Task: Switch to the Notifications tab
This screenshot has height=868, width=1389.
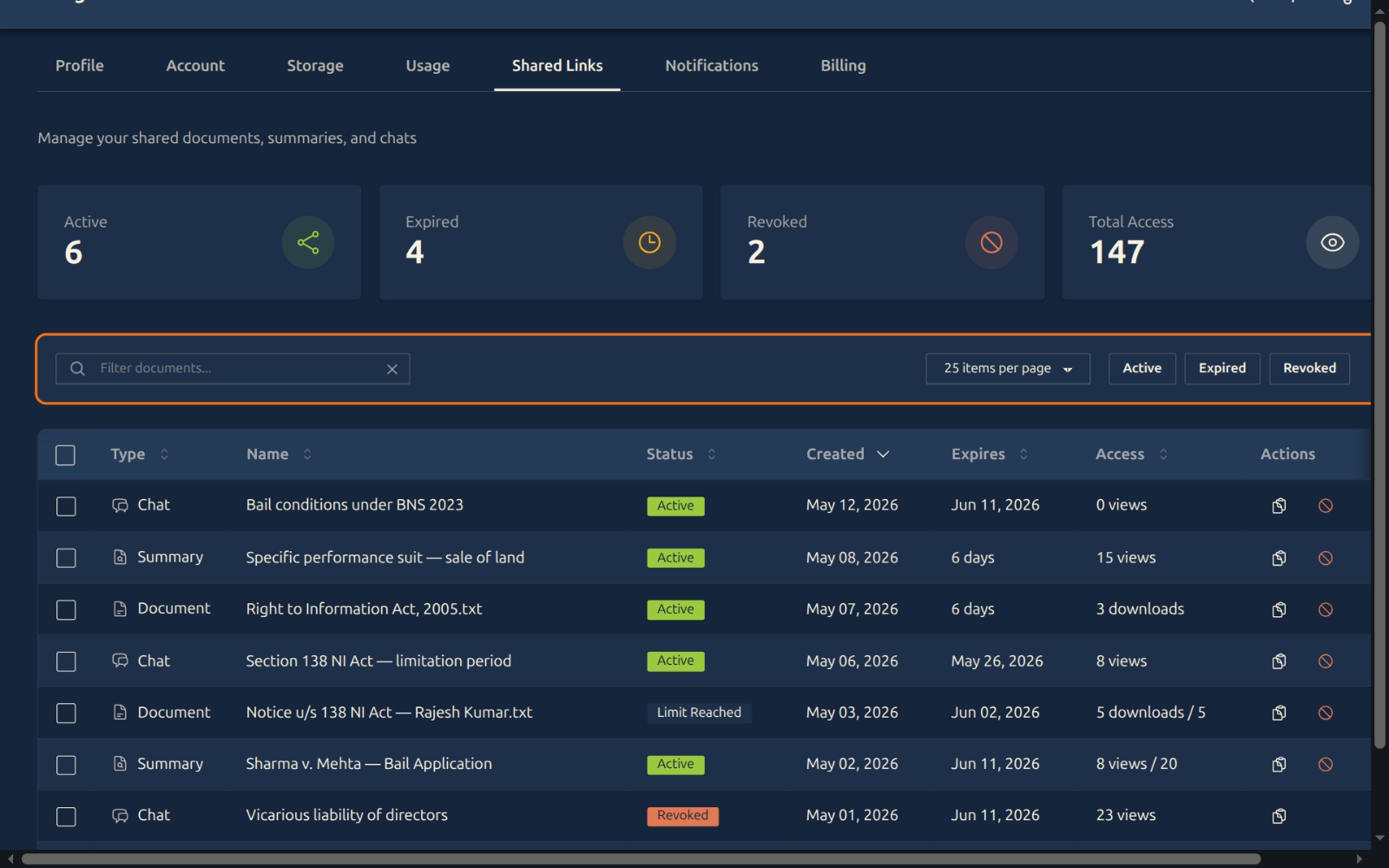Action: tap(712, 66)
